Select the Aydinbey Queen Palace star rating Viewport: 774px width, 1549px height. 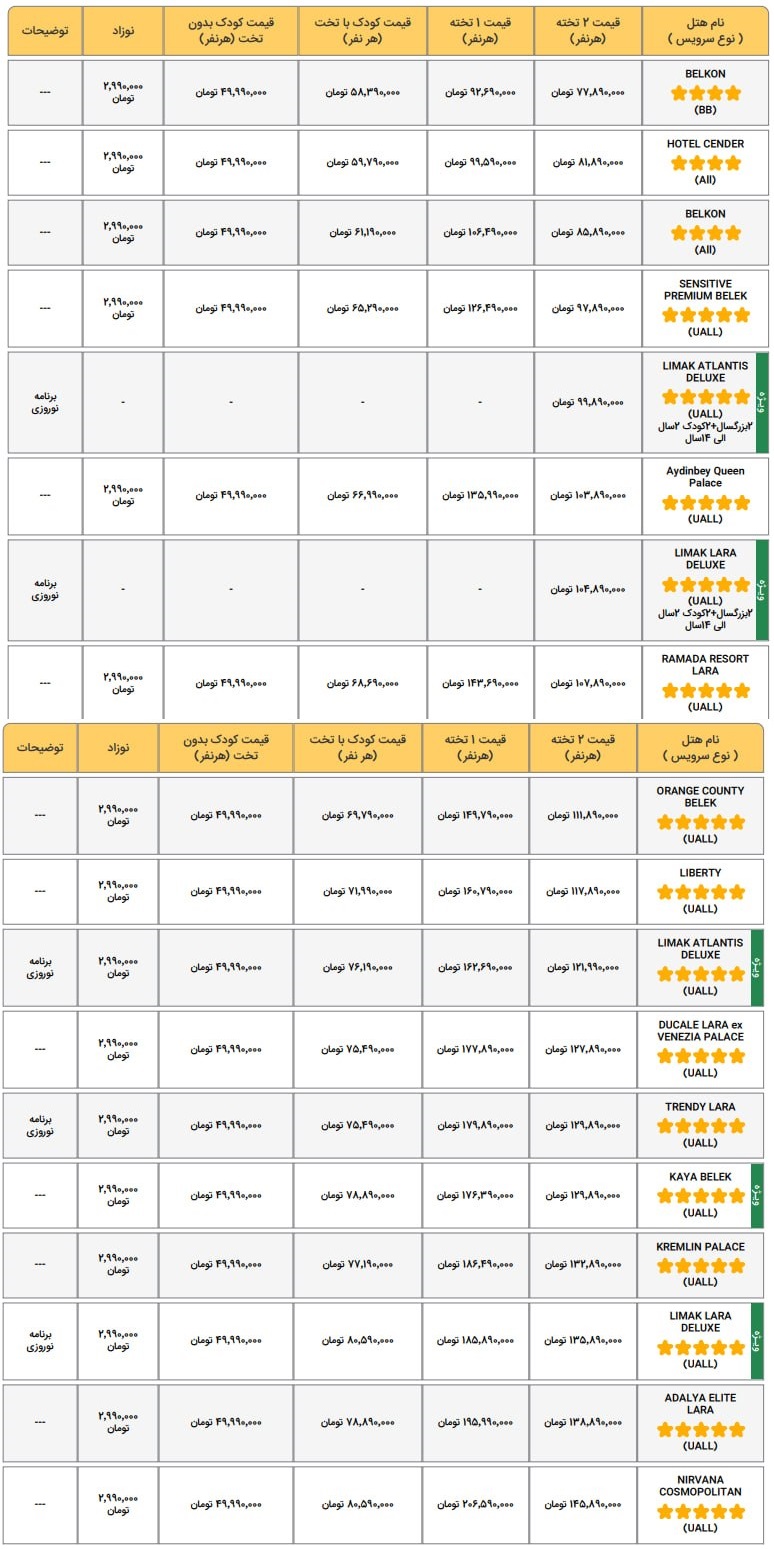pyautogui.click(x=705, y=502)
